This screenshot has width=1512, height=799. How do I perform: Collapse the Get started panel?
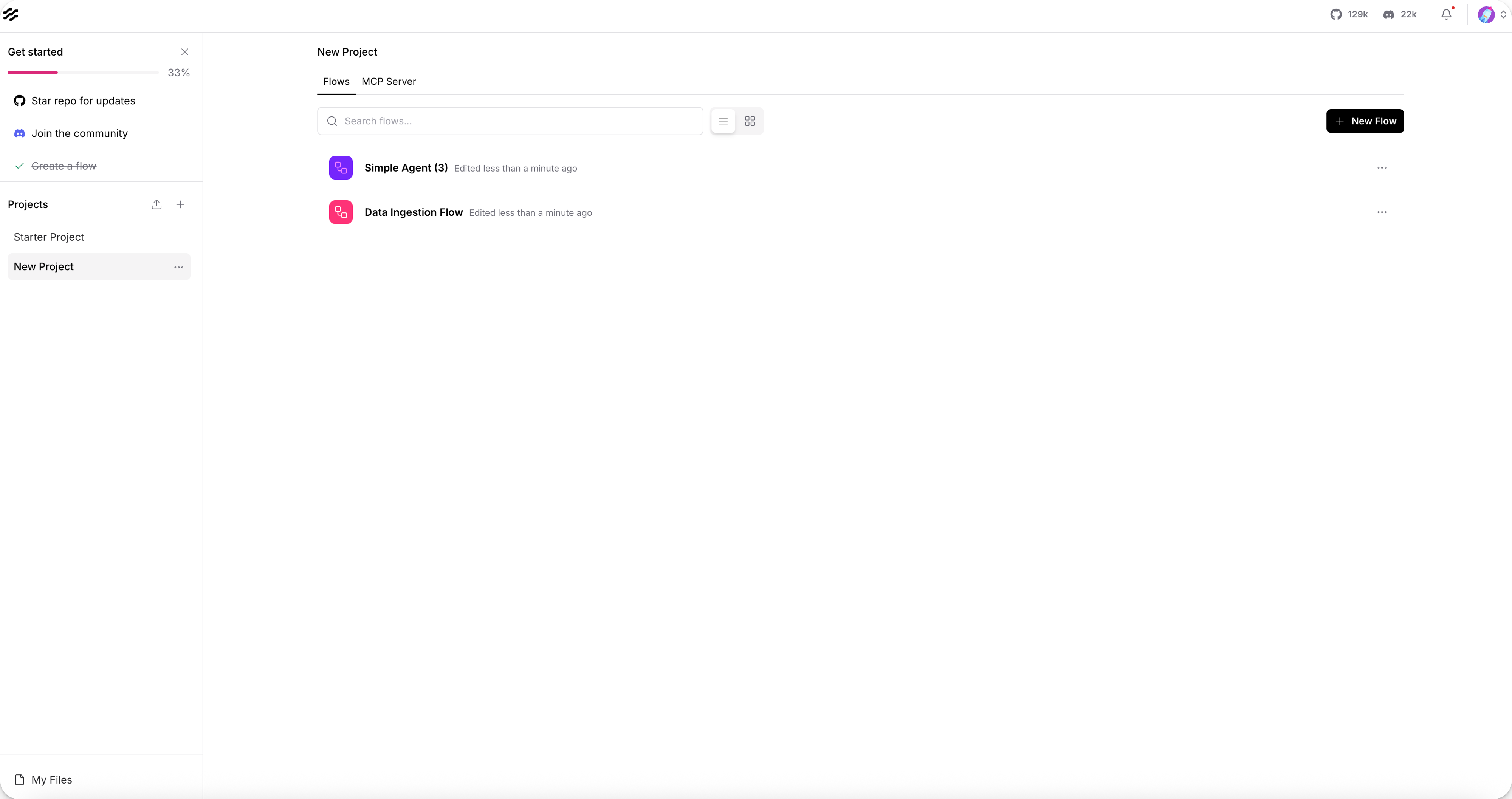tap(185, 52)
